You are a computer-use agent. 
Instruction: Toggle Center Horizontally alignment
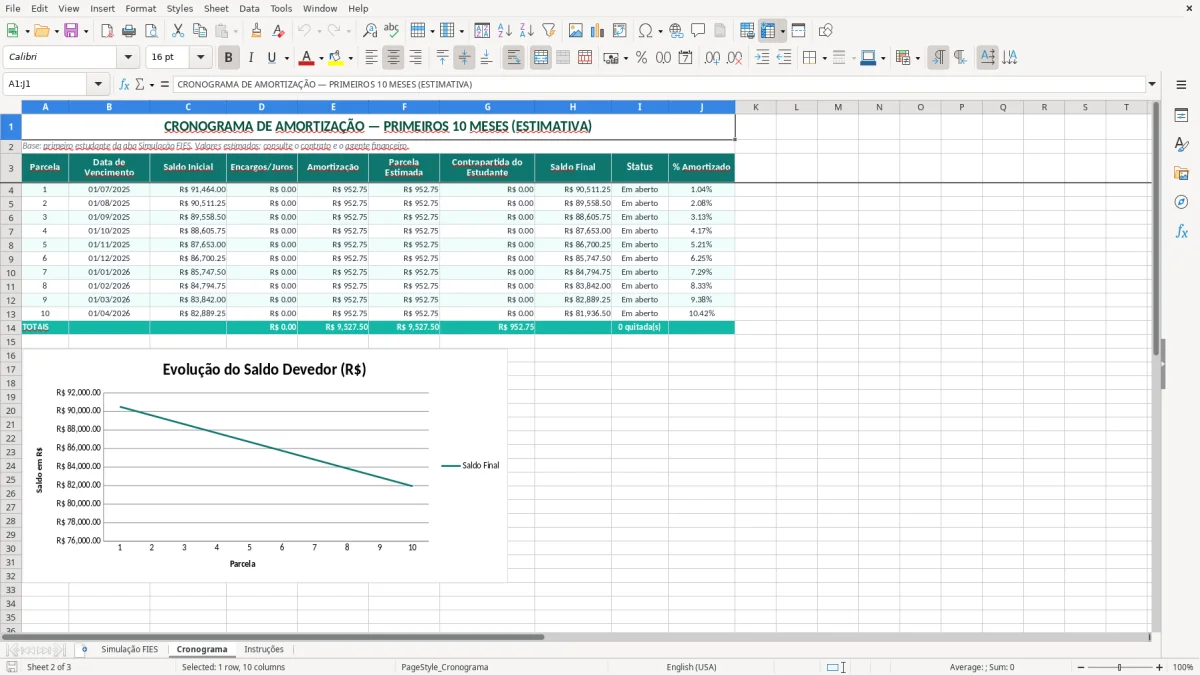click(x=393, y=58)
